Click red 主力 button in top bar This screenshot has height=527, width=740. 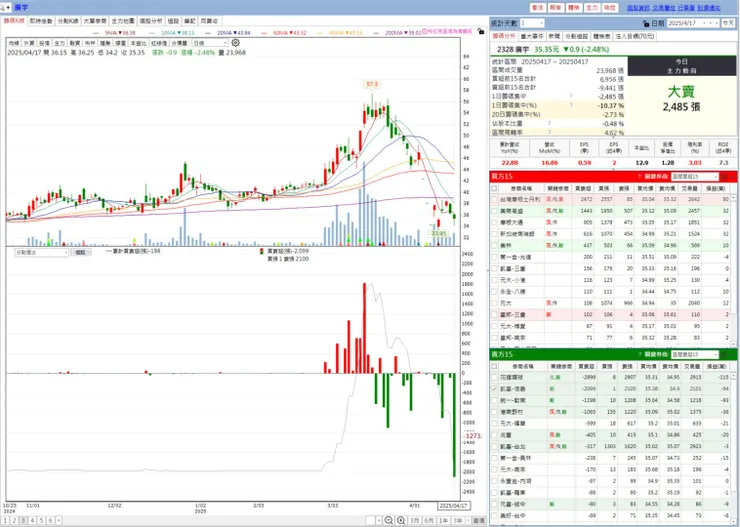[592, 8]
